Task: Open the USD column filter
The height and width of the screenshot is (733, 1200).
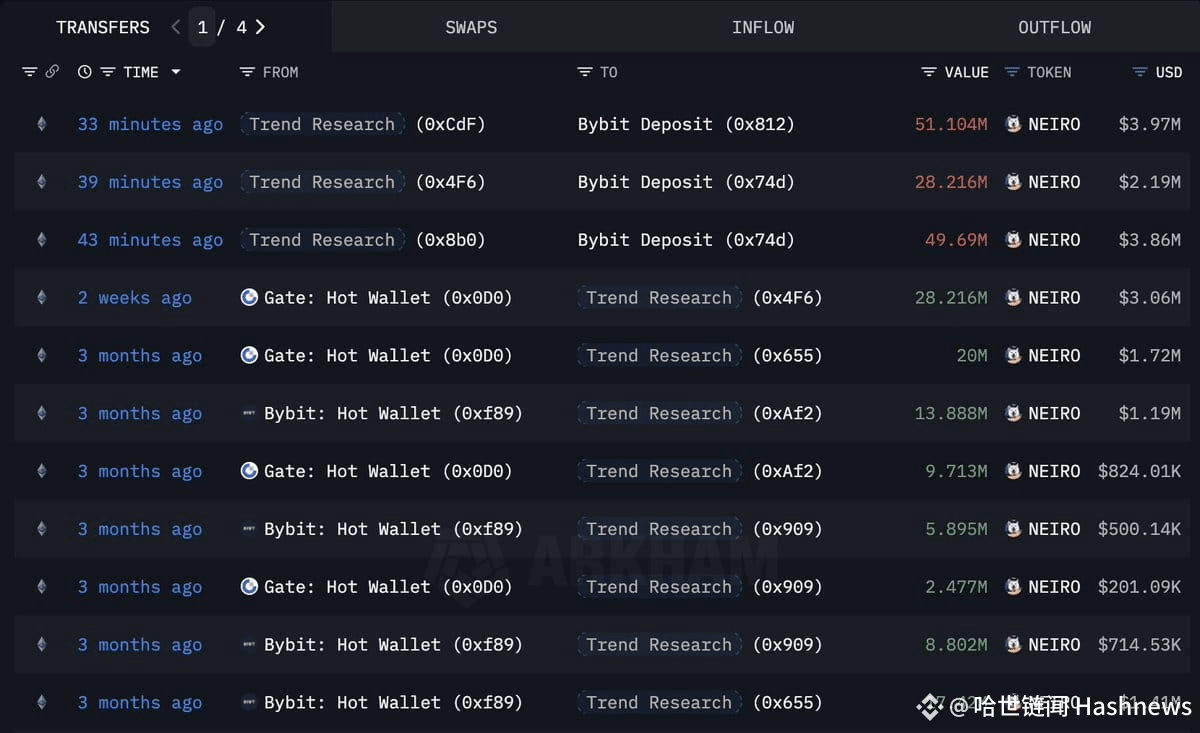Action: click(x=1140, y=72)
